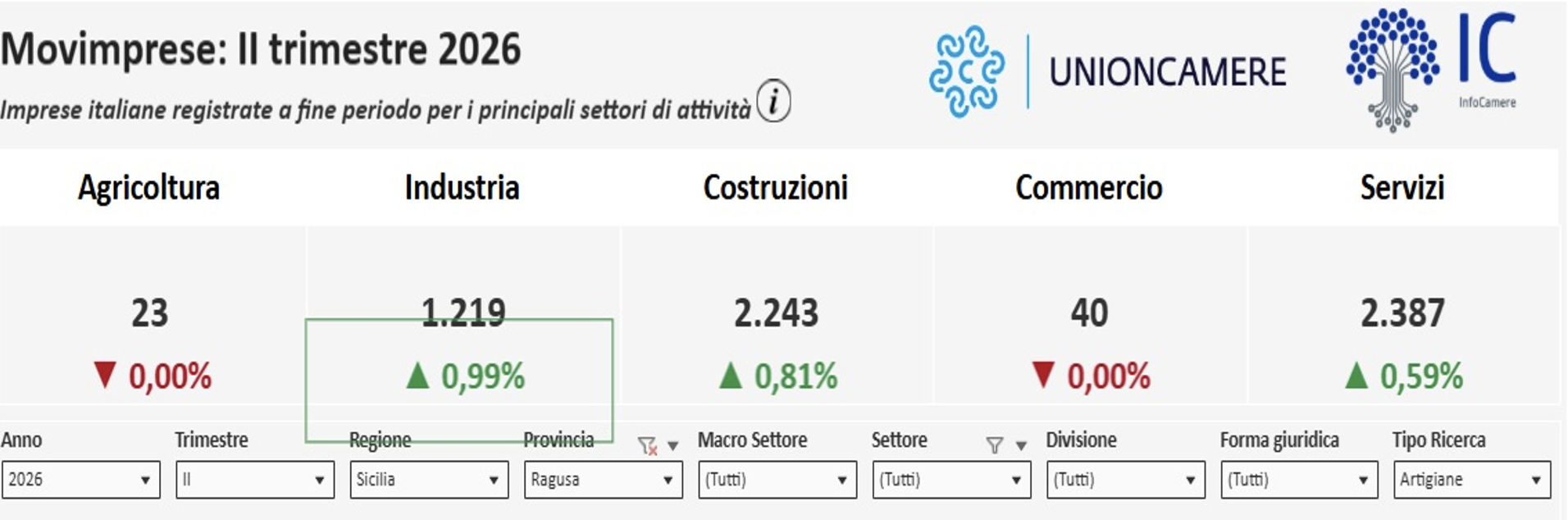The width and height of the screenshot is (1568, 520).
Task: Expand the Tipo Ricerca dropdown showing Artigiane
Action: click(x=1472, y=480)
